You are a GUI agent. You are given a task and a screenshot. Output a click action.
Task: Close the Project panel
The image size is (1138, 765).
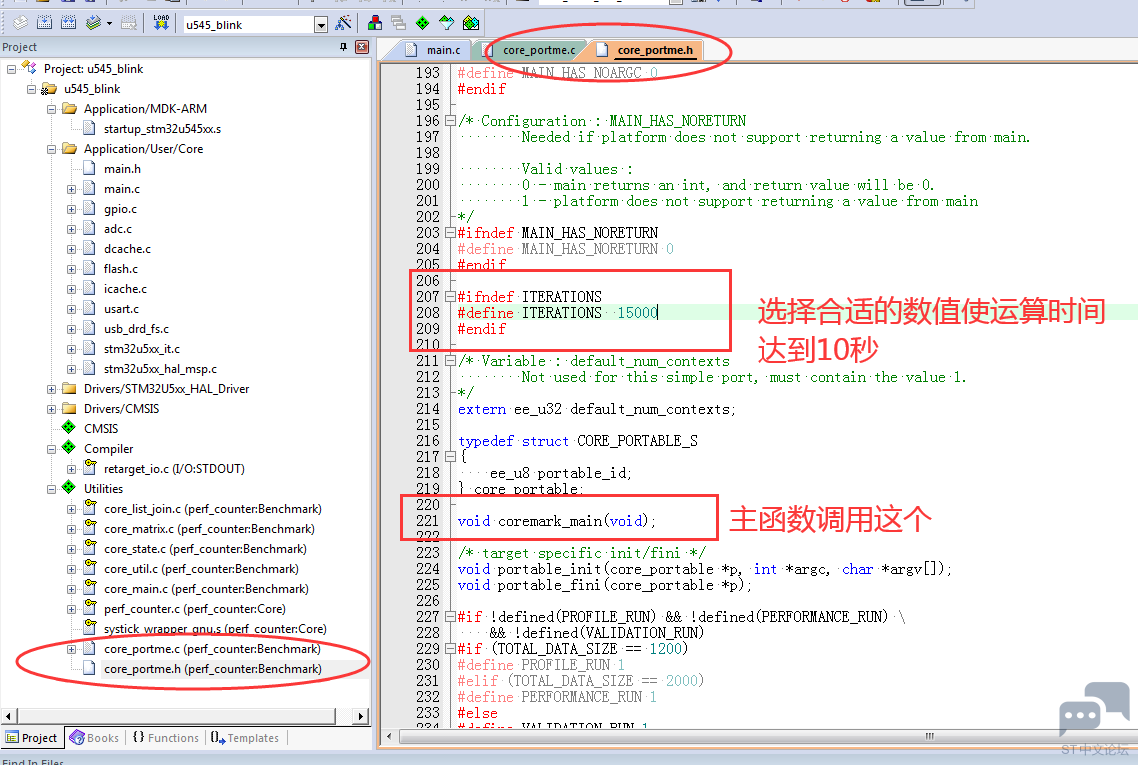tap(361, 47)
